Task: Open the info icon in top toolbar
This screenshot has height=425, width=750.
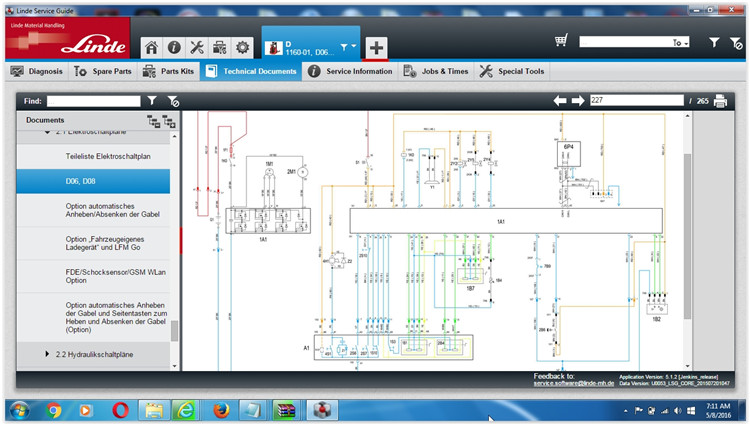Action: click(174, 47)
